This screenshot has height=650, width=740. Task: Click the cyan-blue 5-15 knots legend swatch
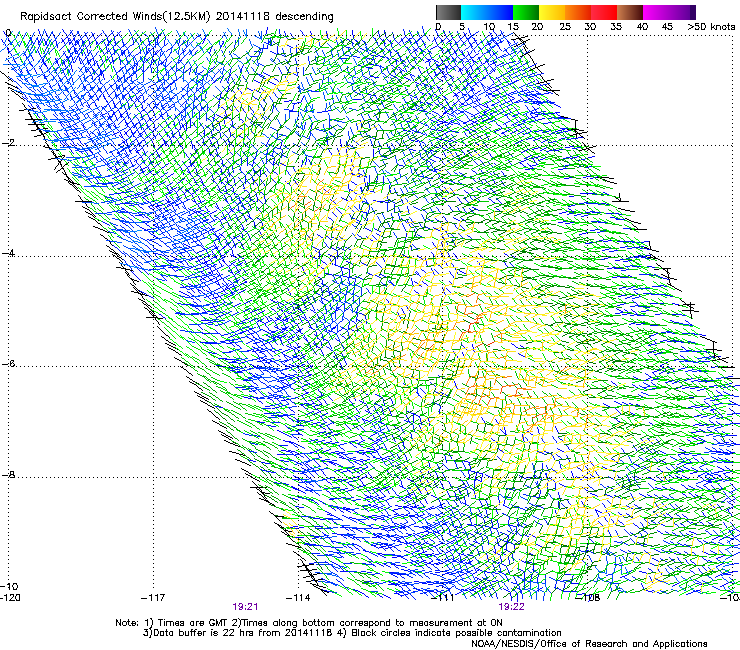(487, 12)
